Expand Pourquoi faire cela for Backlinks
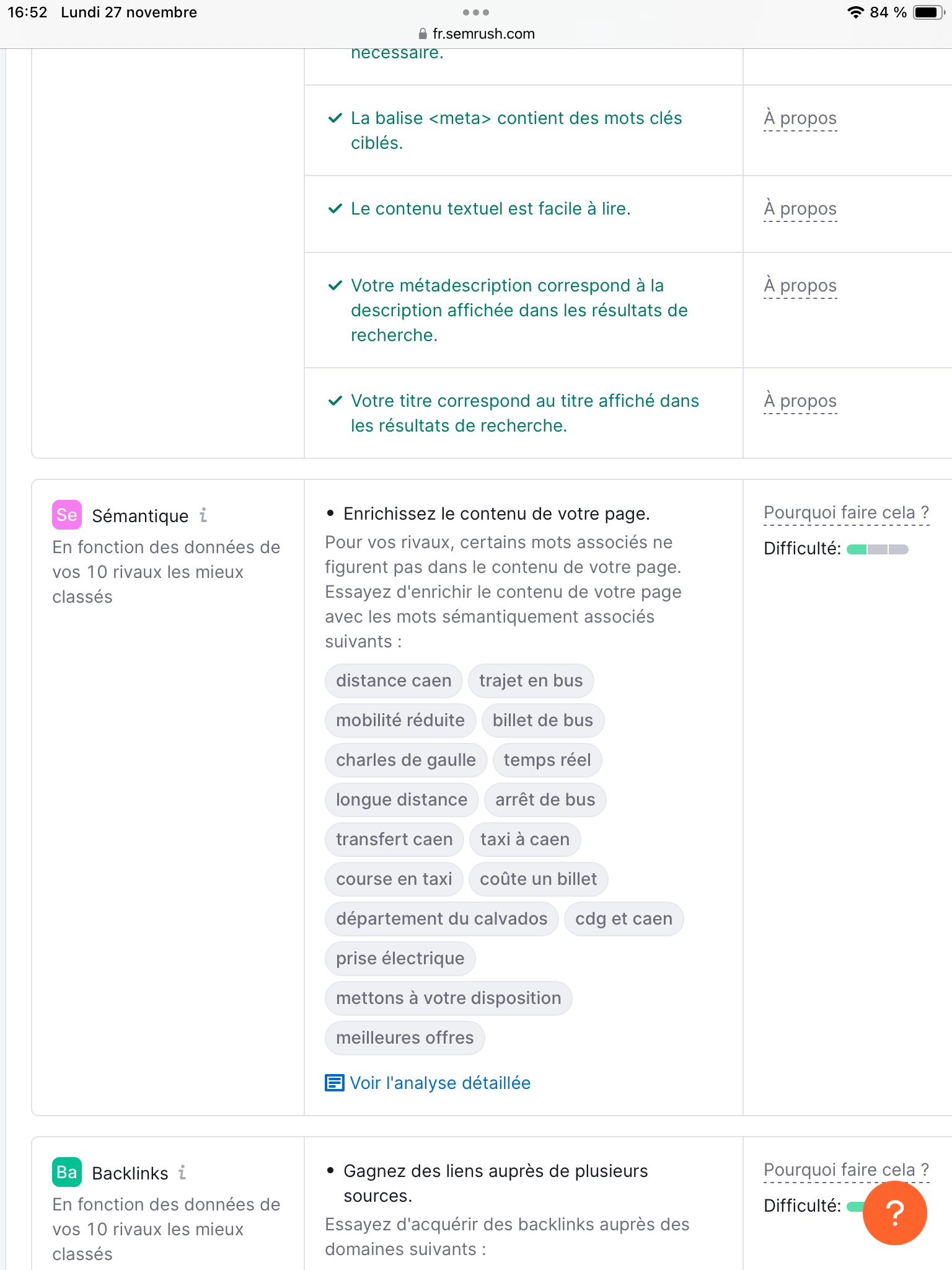 (846, 1170)
